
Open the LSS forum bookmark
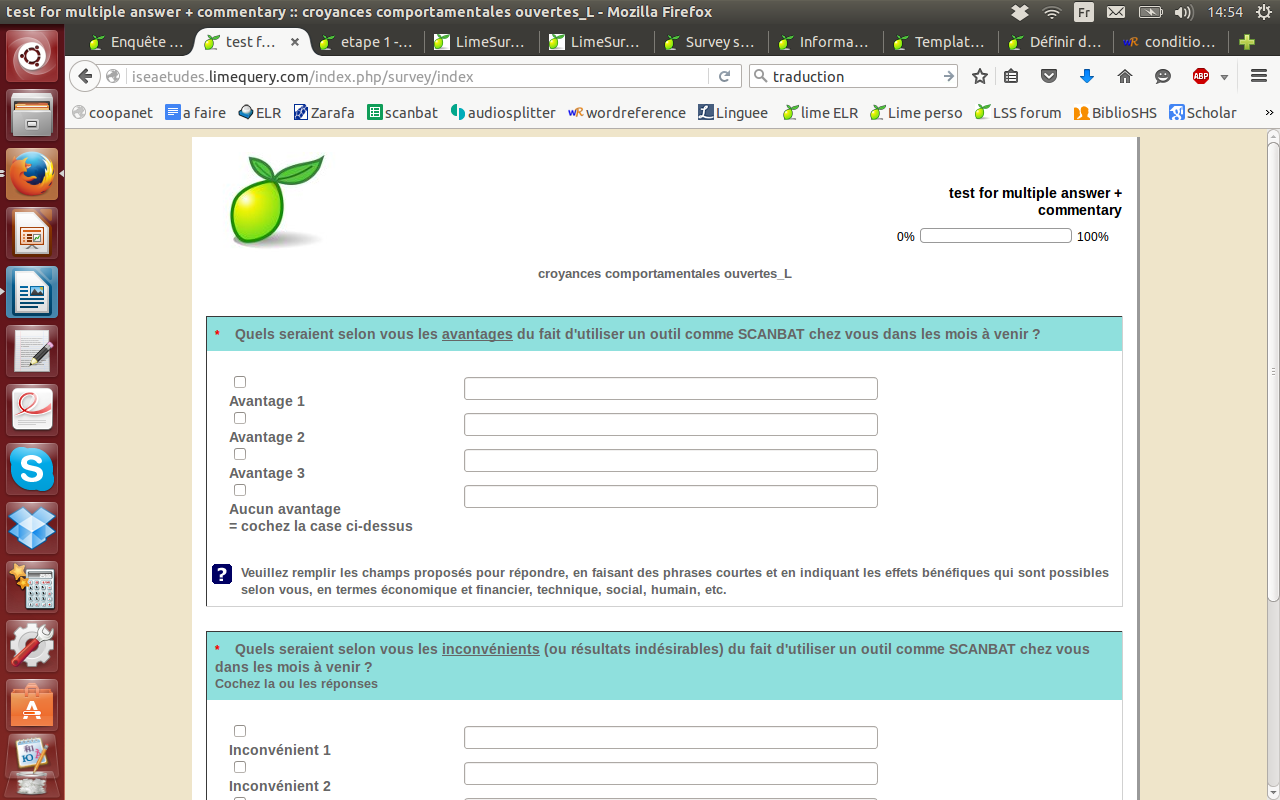(x=1018, y=113)
